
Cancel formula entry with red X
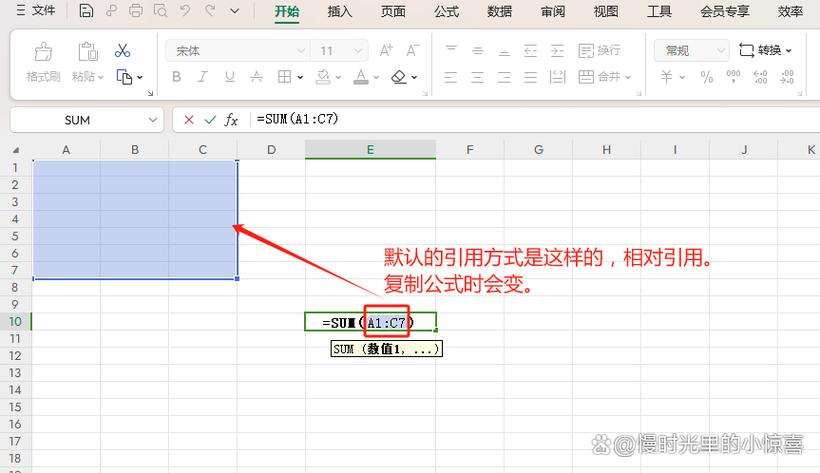[189, 120]
